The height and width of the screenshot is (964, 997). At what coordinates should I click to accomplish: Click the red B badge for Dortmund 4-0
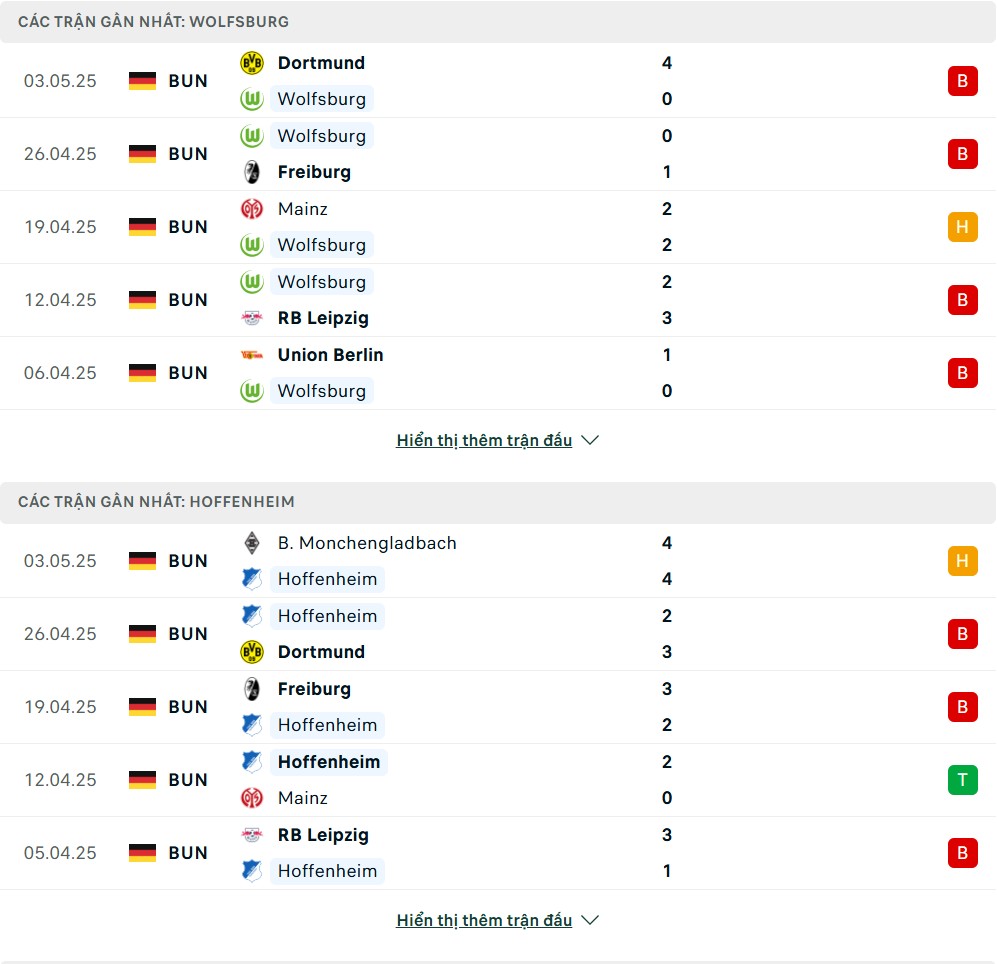[x=963, y=81]
